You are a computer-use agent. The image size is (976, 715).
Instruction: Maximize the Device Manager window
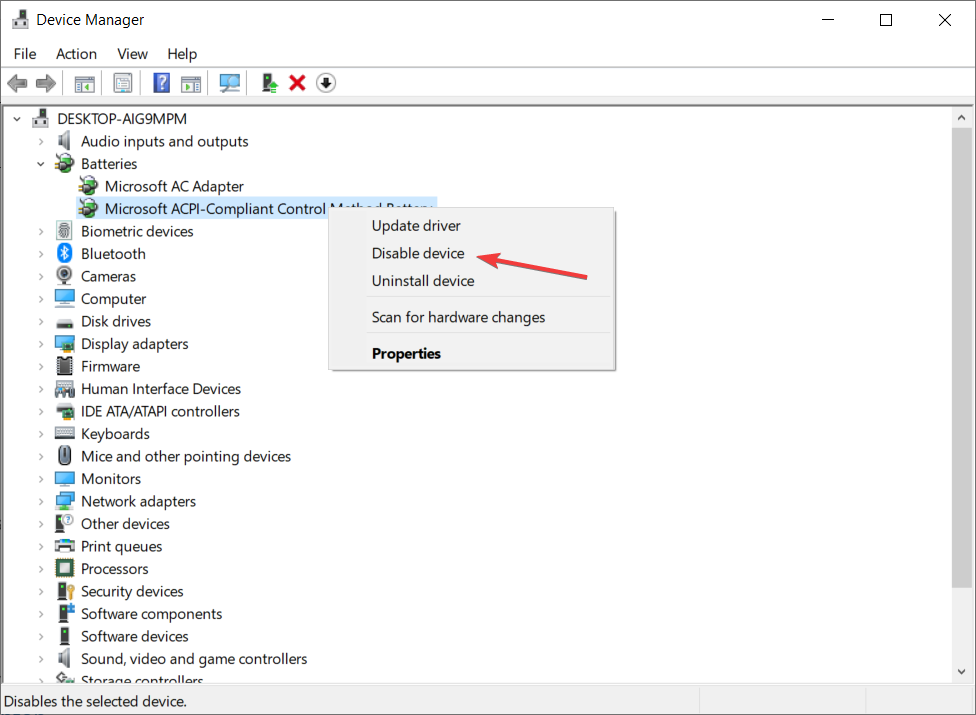click(x=886, y=20)
